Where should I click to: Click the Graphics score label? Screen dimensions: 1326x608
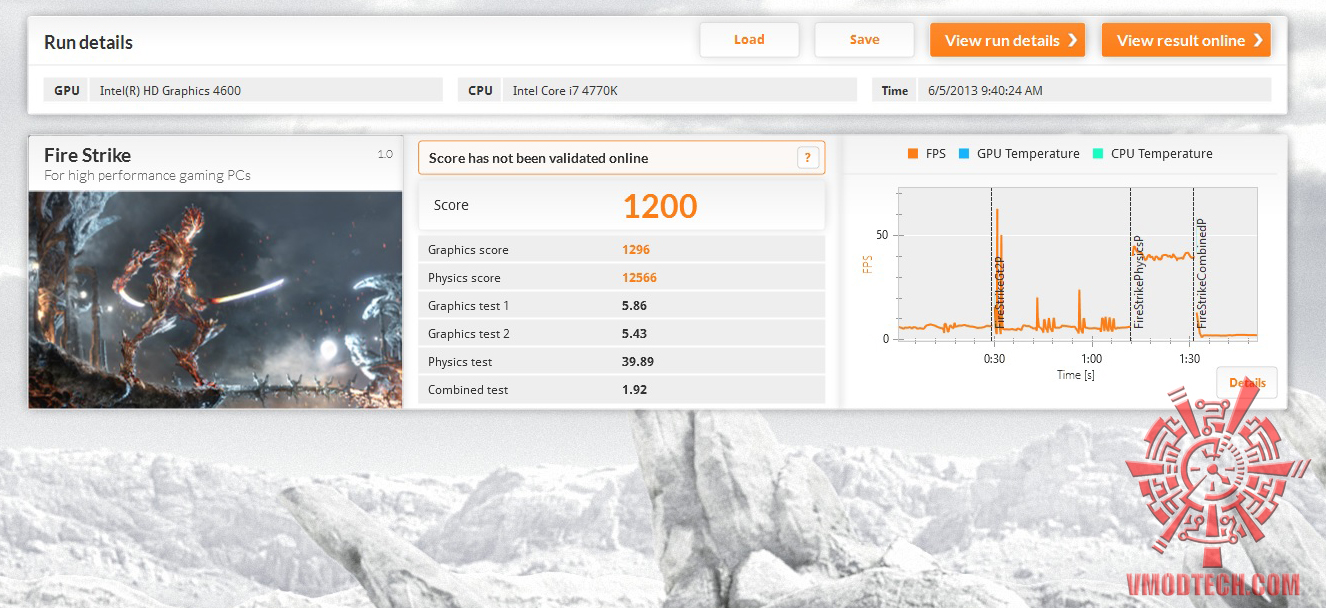point(468,250)
